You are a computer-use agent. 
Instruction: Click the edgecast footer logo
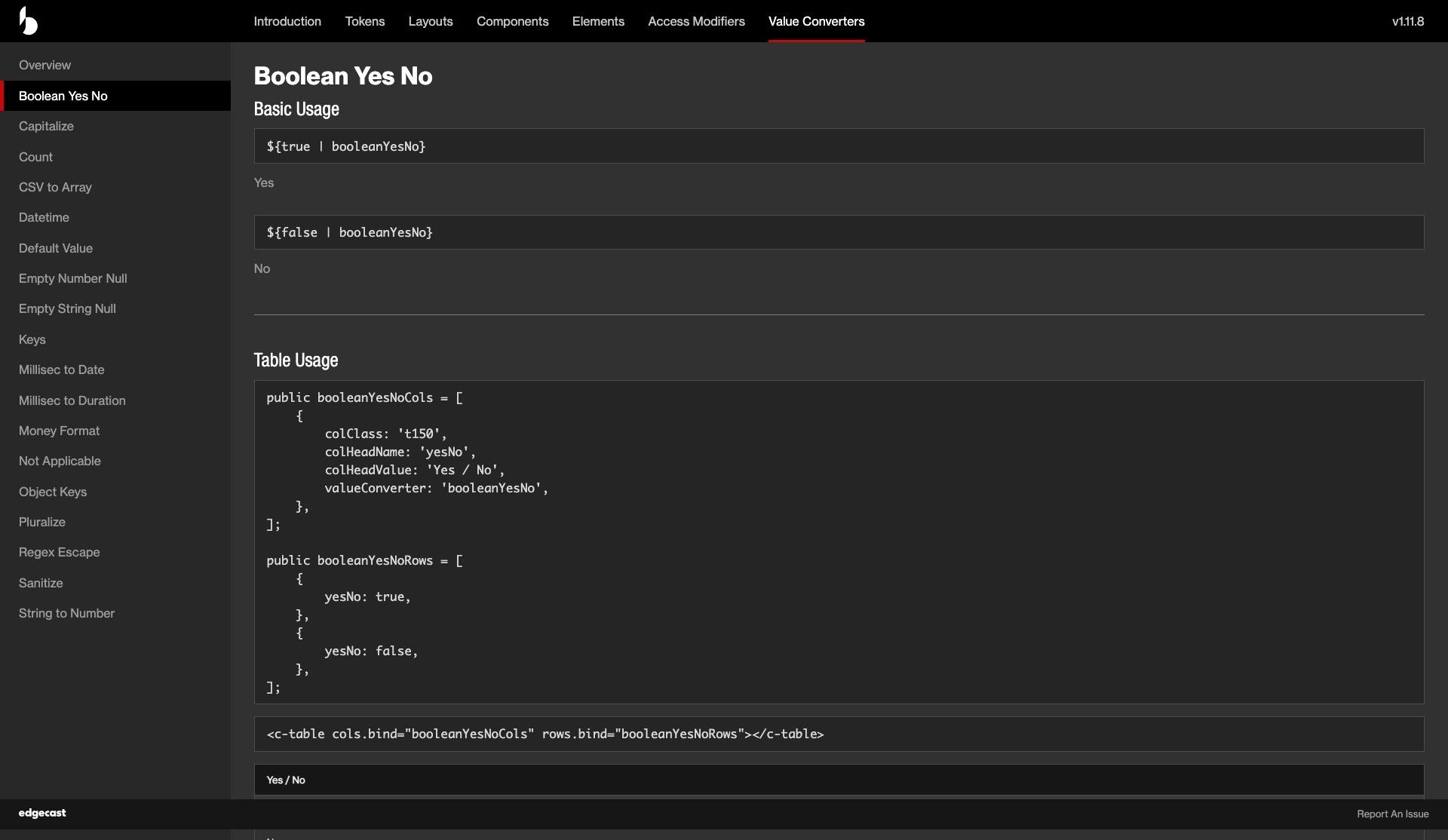tap(42, 813)
